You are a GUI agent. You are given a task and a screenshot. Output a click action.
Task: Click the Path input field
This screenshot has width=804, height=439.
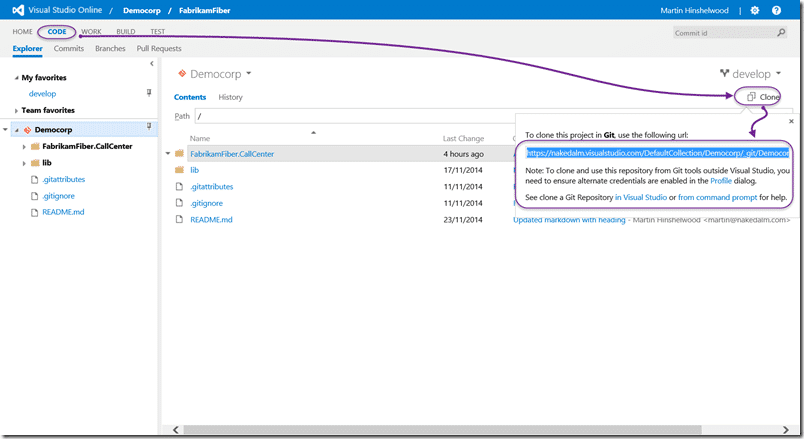click(355, 116)
